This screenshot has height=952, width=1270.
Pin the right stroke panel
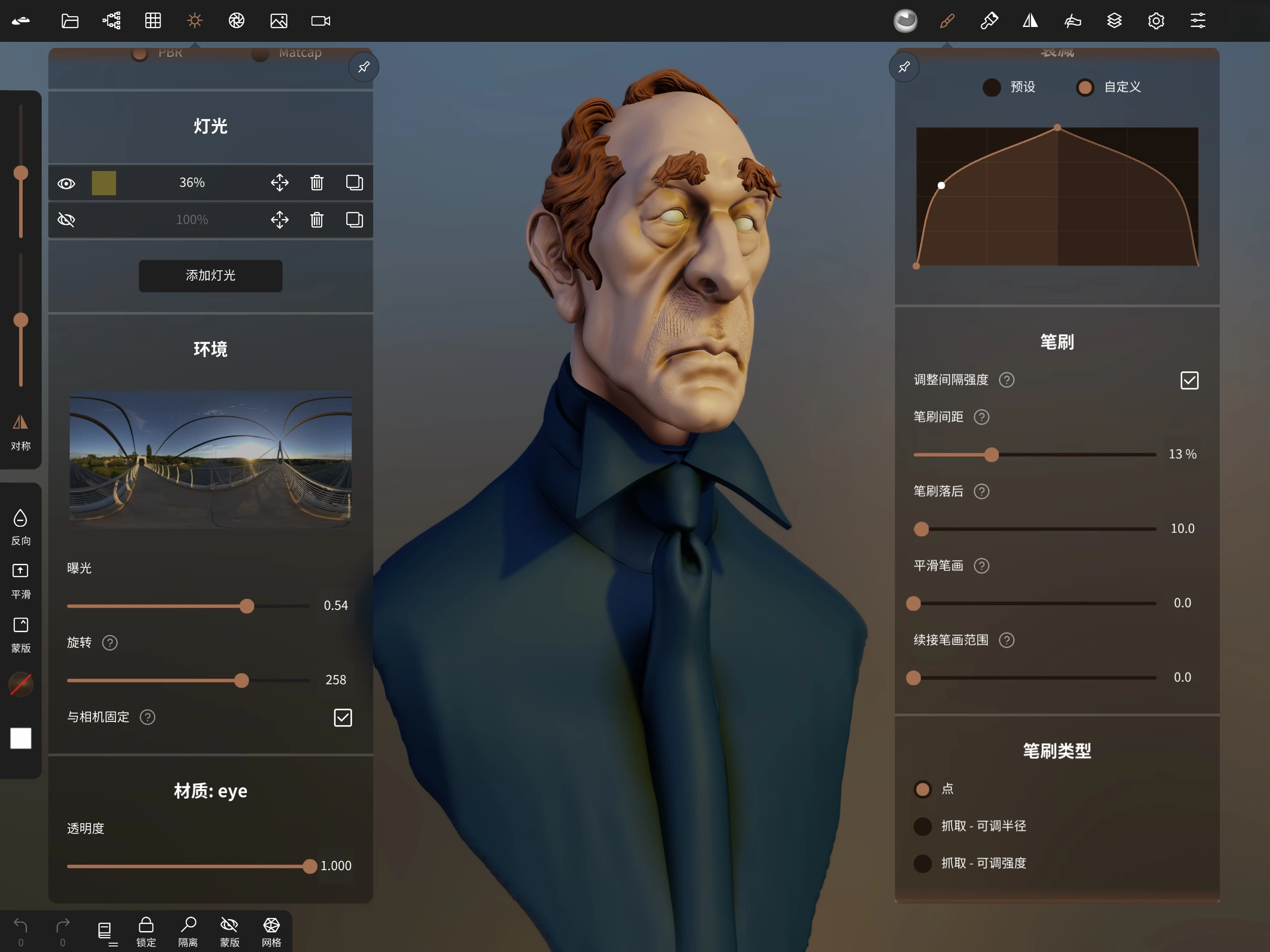(x=904, y=67)
